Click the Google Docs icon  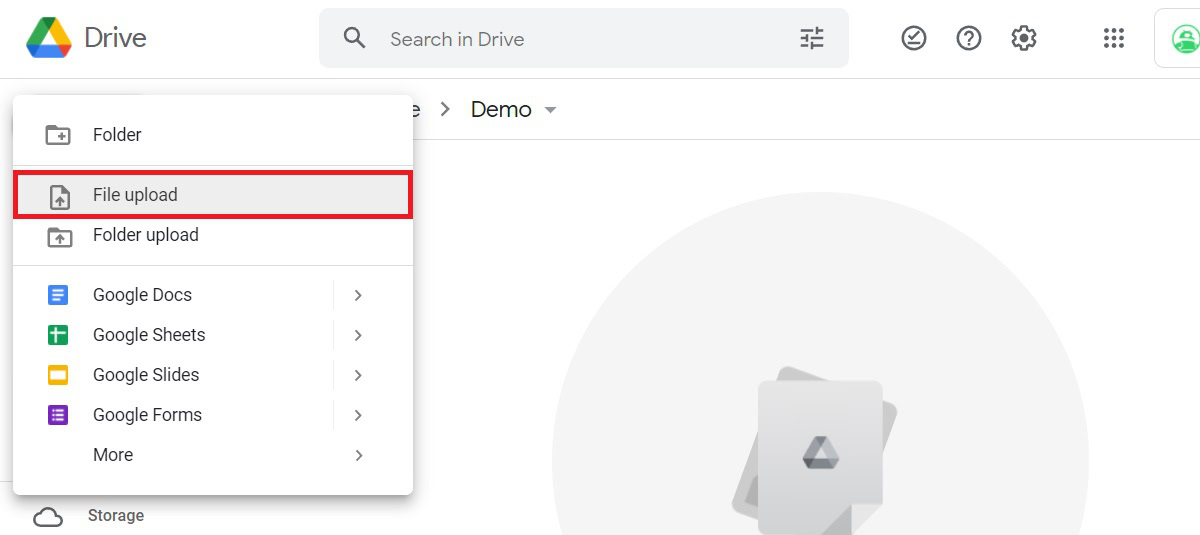(x=58, y=295)
